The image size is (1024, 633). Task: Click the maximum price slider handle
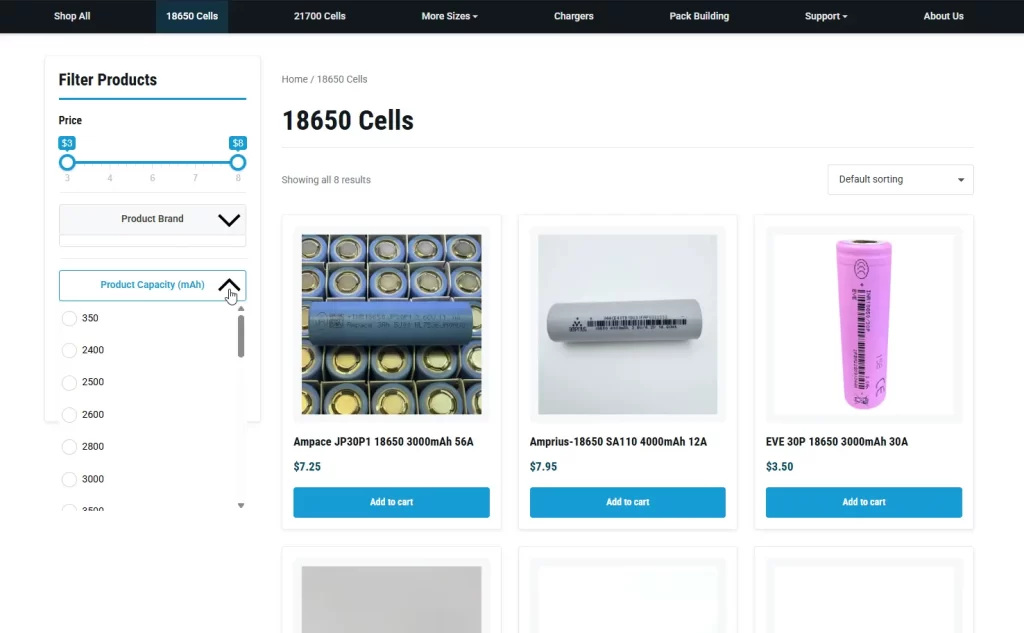point(238,162)
